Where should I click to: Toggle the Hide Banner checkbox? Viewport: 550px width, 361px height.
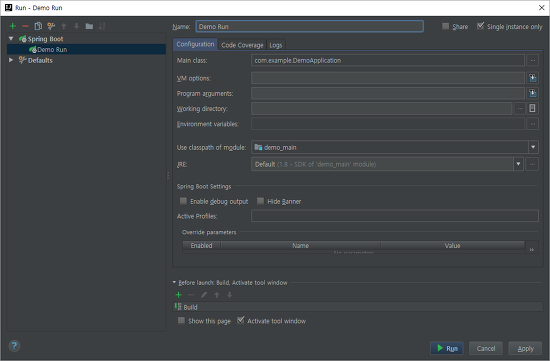pyautogui.click(x=260, y=201)
